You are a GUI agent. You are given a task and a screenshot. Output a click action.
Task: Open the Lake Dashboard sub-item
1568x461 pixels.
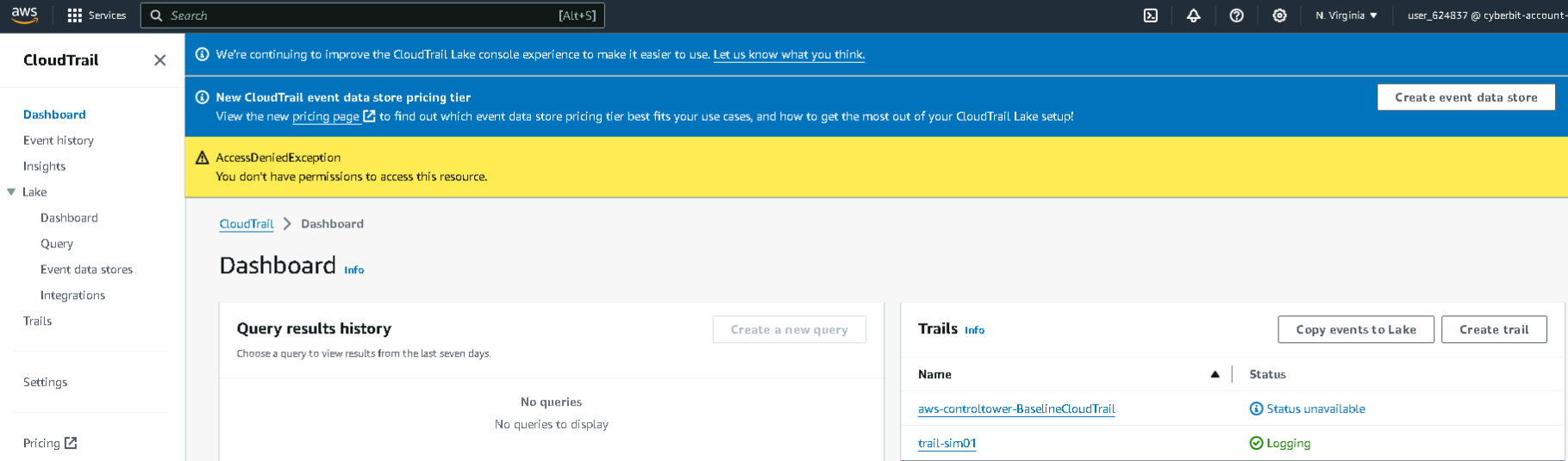tap(69, 218)
